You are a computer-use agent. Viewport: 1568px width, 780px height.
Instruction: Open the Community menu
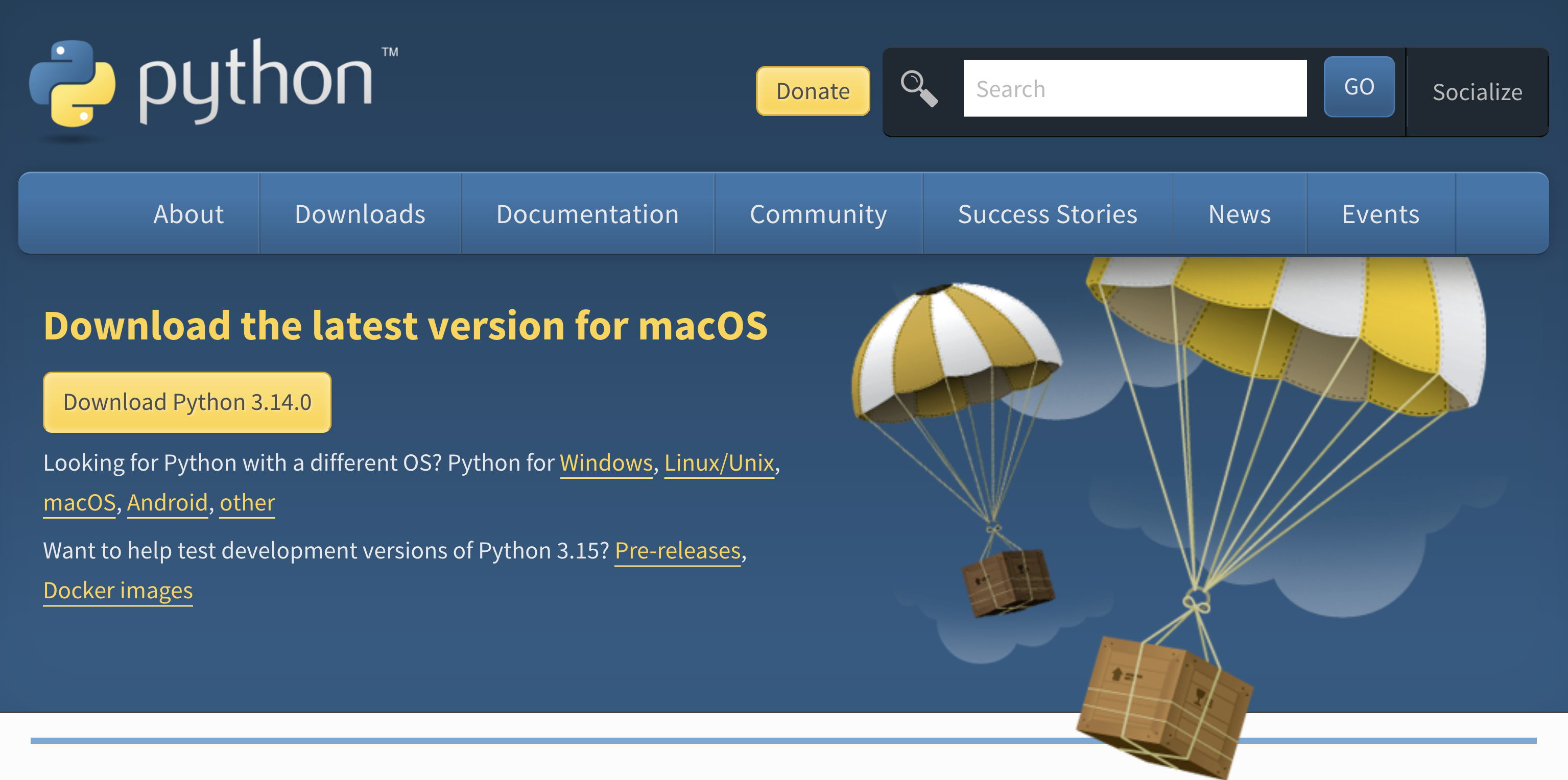[x=818, y=214]
